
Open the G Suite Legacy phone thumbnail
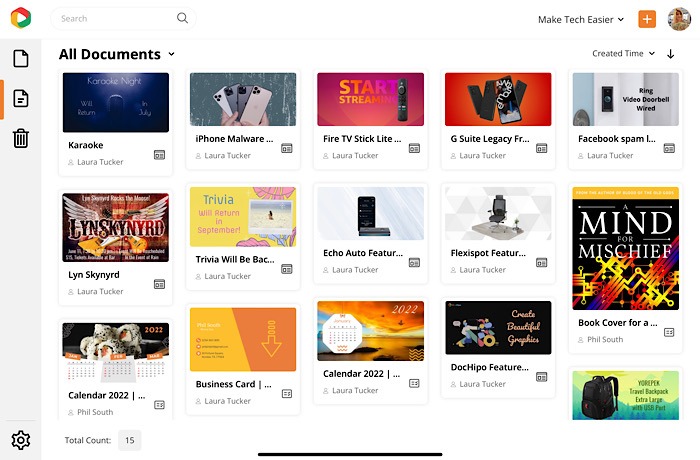click(x=498, y=99)
